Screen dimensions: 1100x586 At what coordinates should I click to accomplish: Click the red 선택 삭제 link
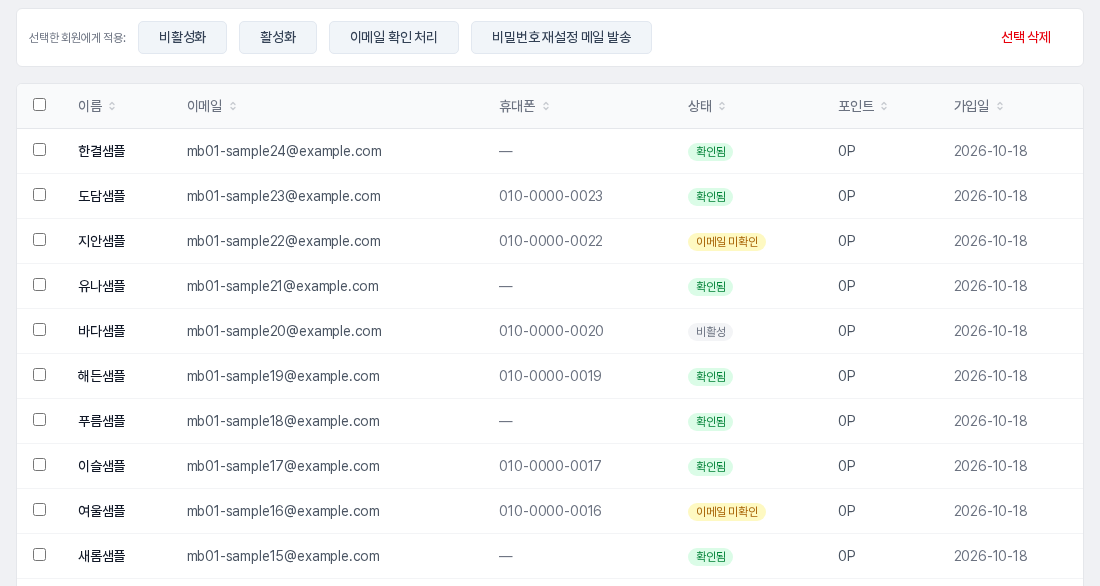(1026, 37)
